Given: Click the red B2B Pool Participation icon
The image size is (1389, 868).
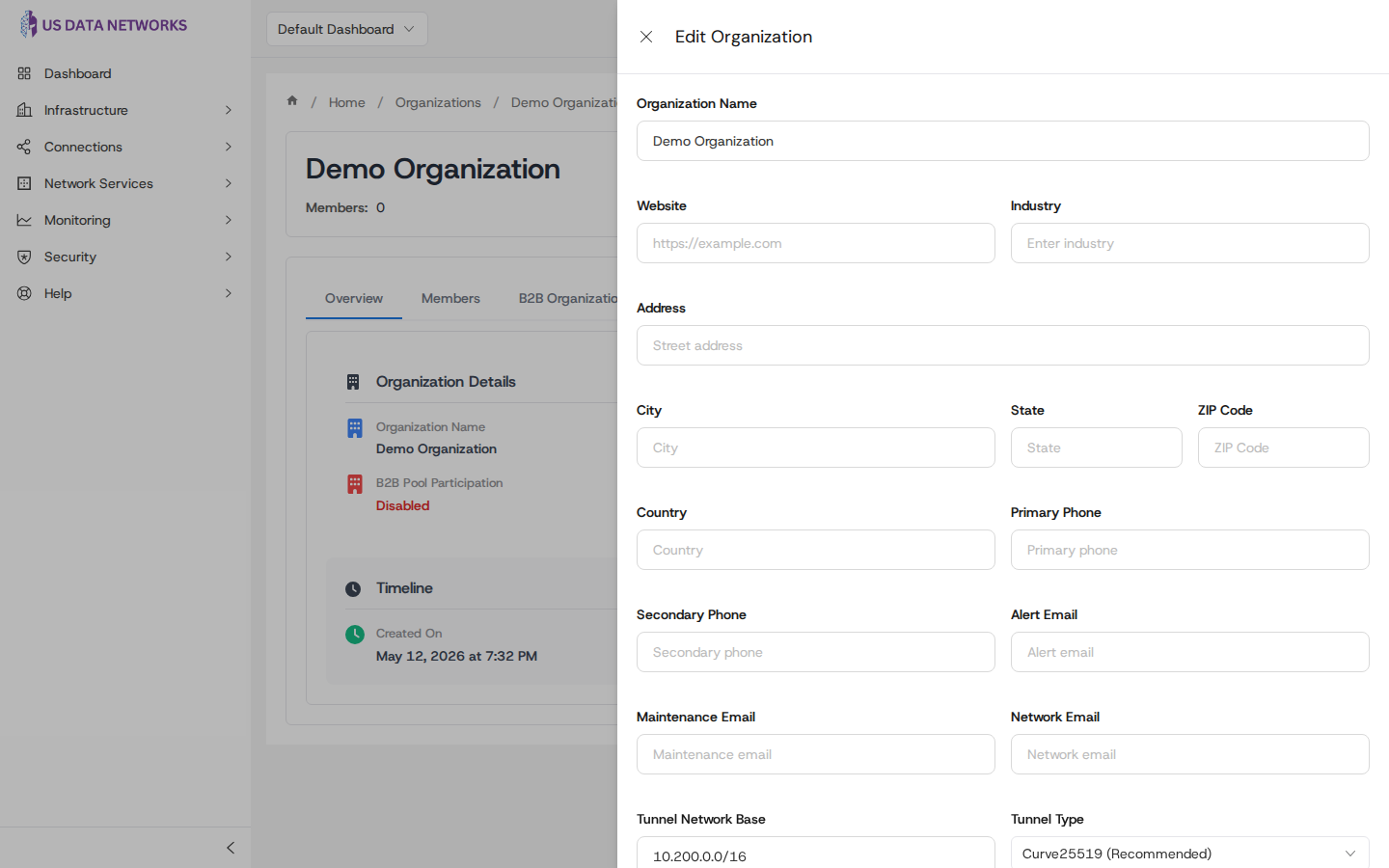Looking at the screenshot, I should 355,484.
